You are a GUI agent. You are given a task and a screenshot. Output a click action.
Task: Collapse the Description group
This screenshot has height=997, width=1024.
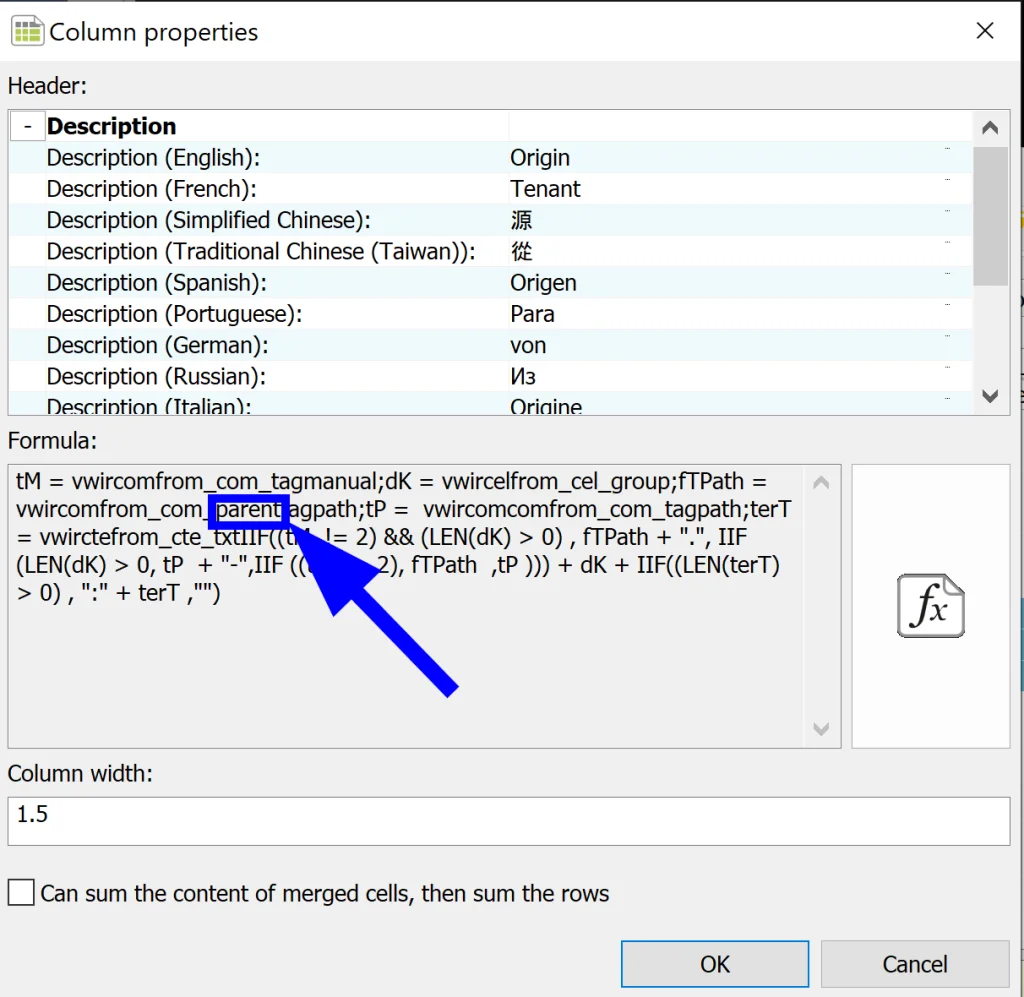click(28, 126)
